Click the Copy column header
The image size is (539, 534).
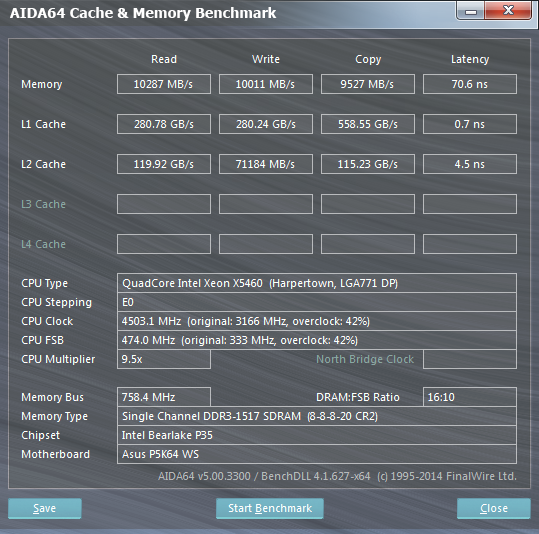(x=368, y=59)
